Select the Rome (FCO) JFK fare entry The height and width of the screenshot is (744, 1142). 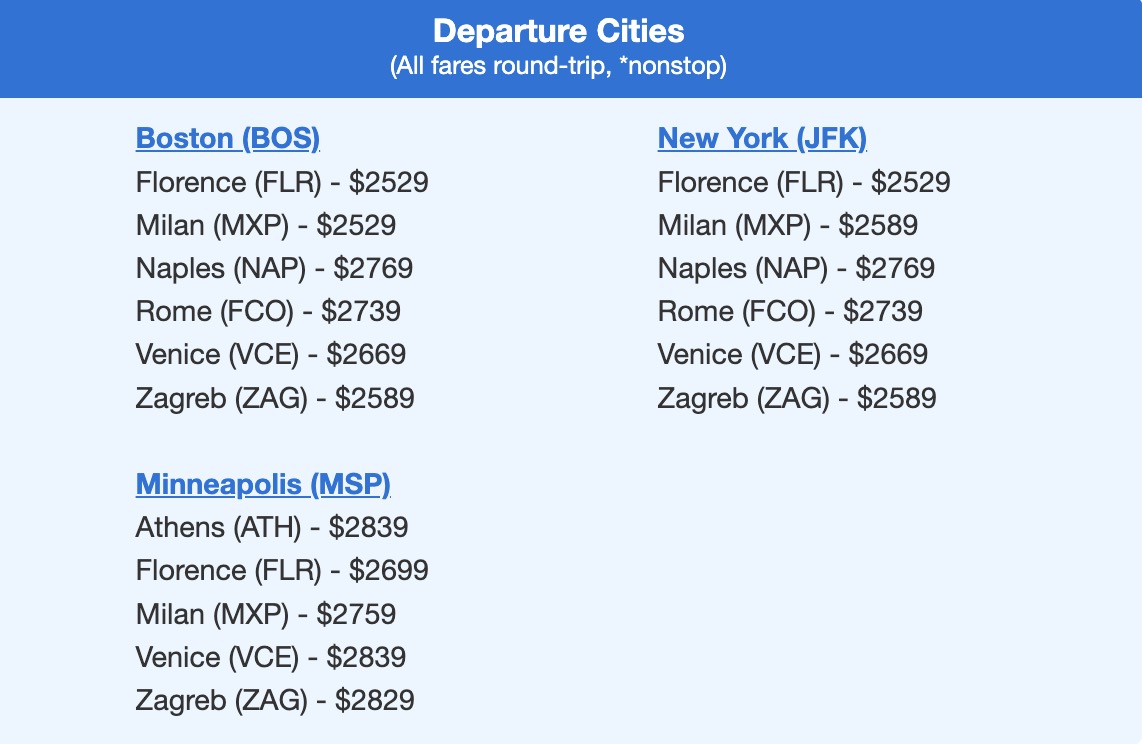789,311
